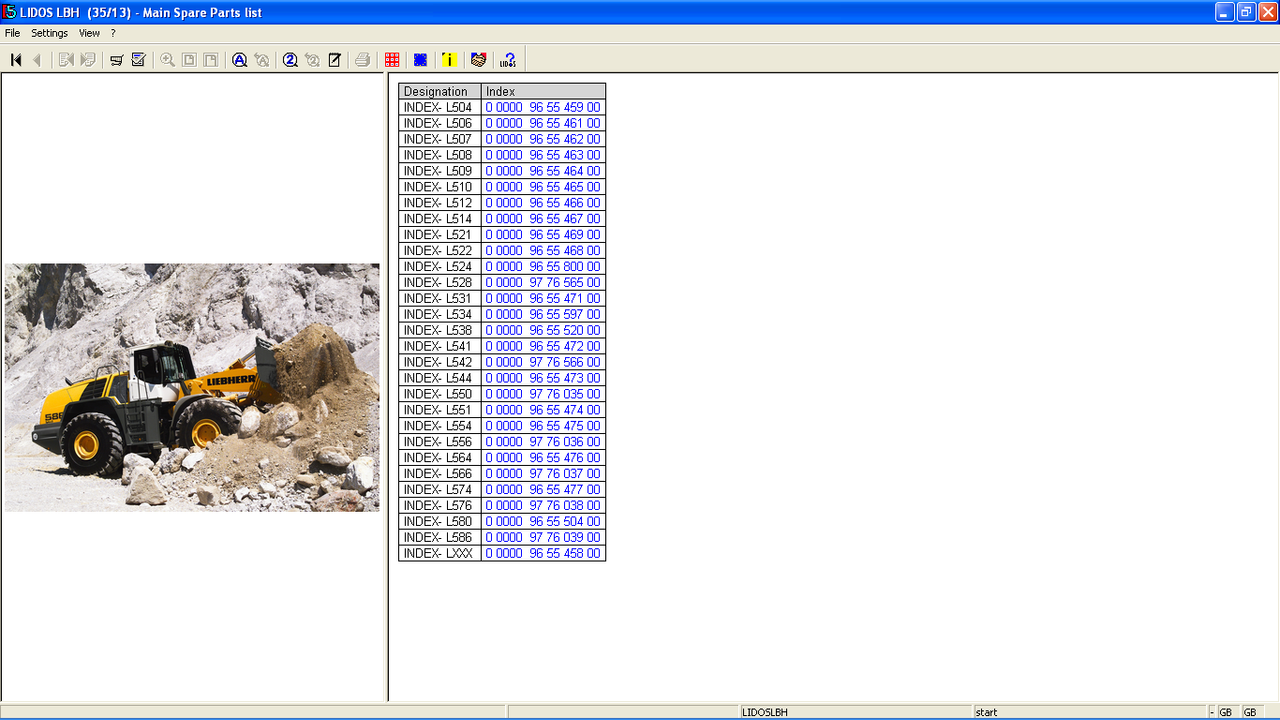Open index link for INDEX- L580
The image size is (1280, 720).
[x=543, y=522]
